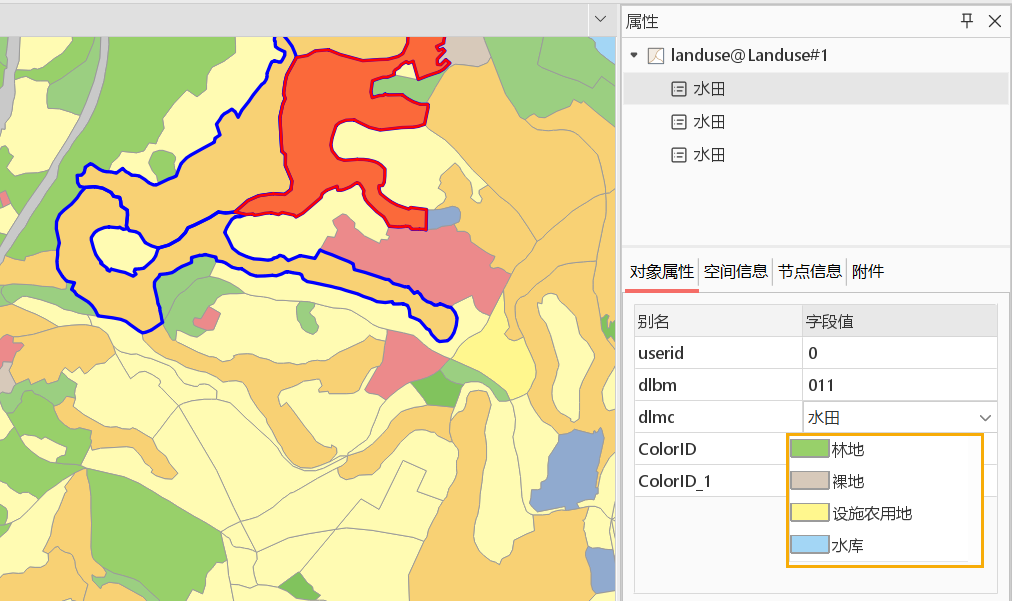1012x601 pixels.
Task: Choose 林地 from the dropdown list
Action: 848,450
